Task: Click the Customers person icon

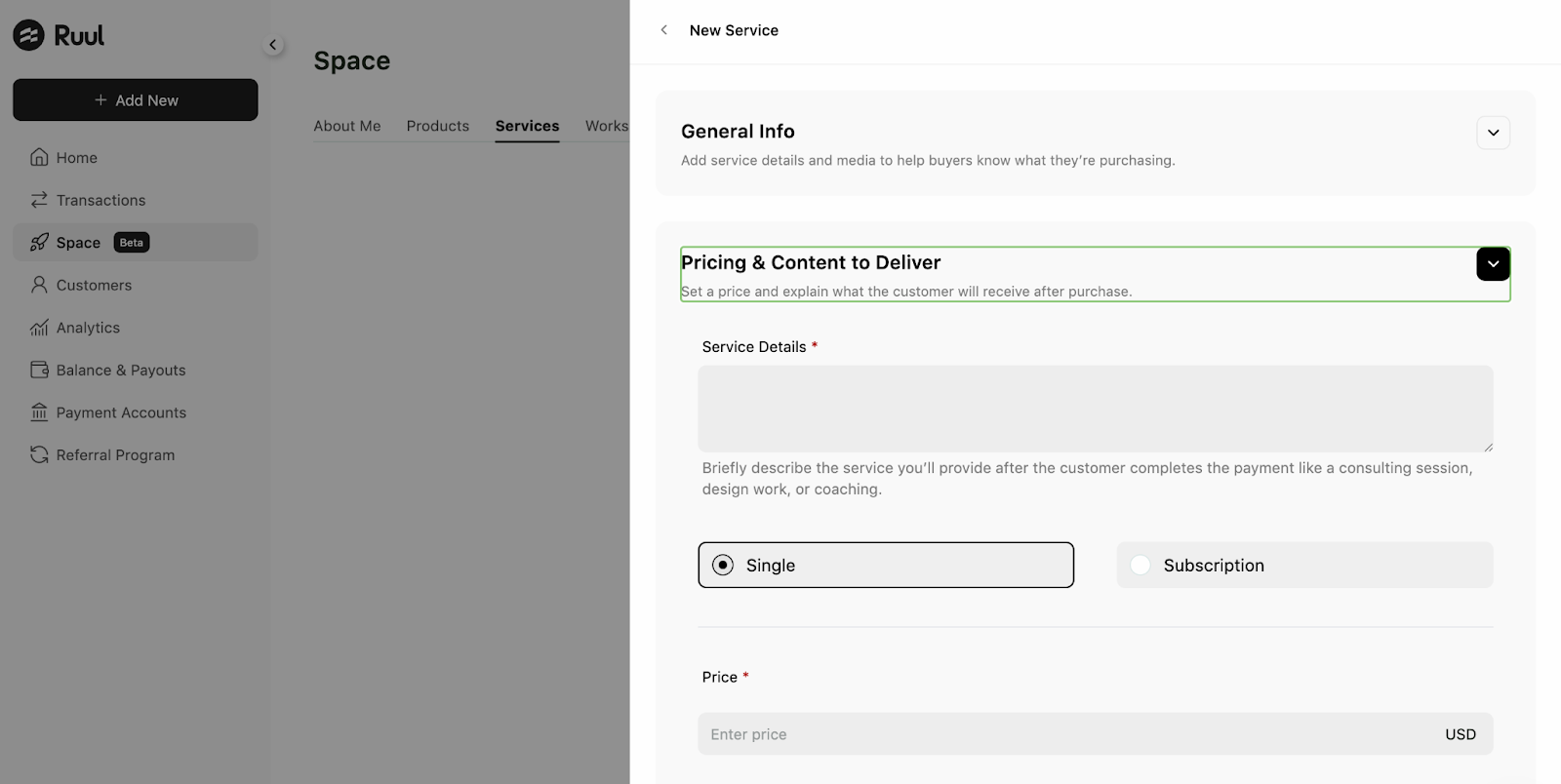Action: [x=39, y=285]
